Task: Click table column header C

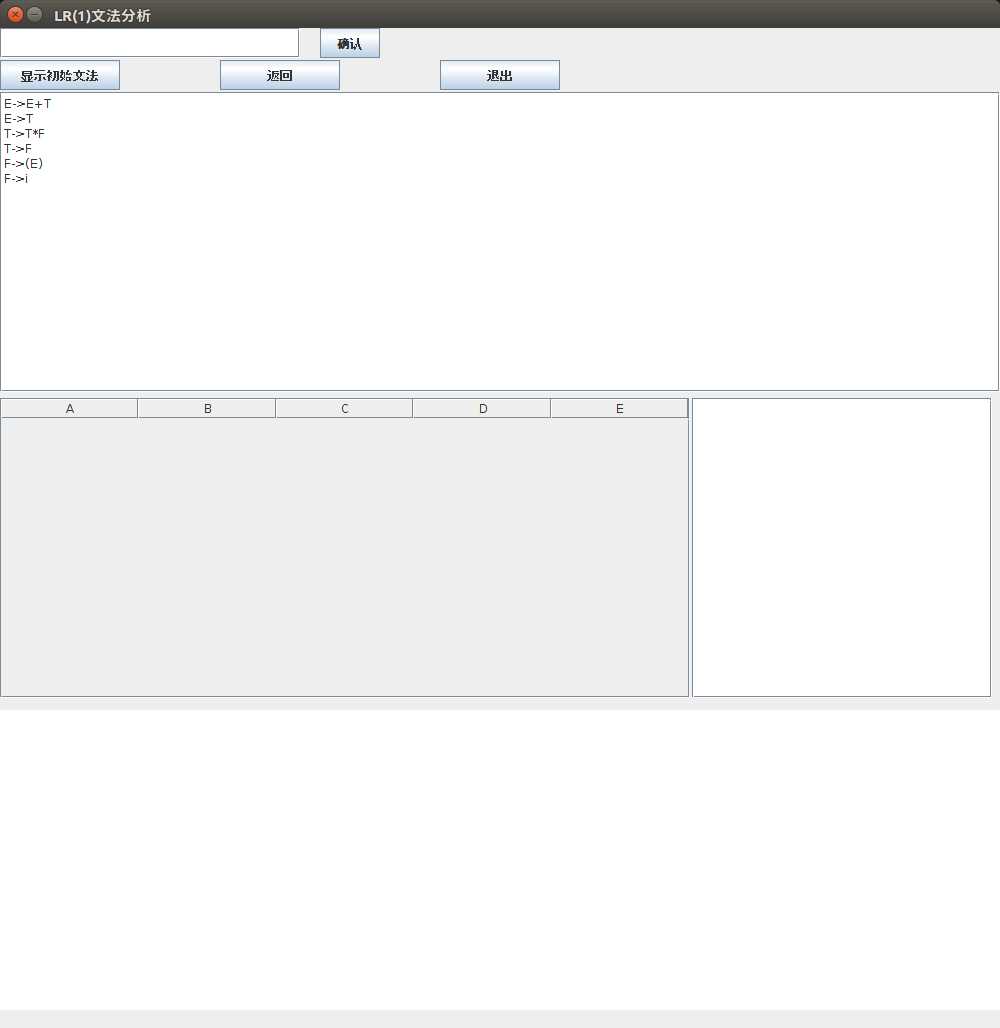Action: [x=344, y=408]
